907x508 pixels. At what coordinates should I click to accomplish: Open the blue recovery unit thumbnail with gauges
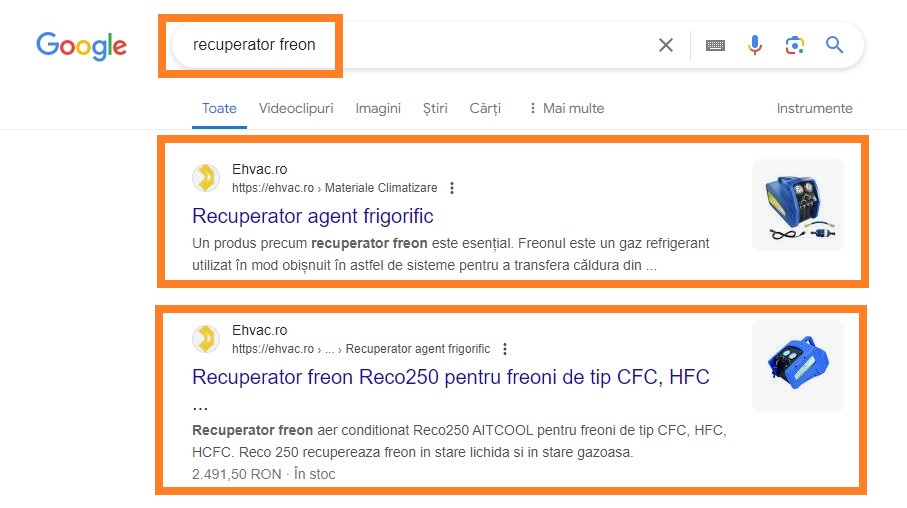[798, 205]
